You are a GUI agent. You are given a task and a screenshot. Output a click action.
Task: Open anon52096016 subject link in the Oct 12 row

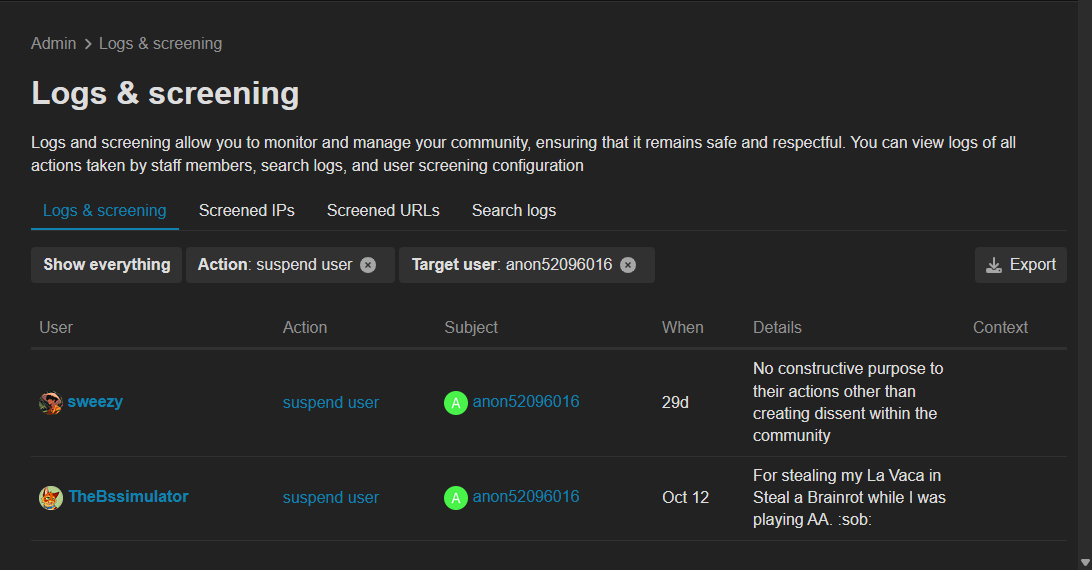tap(526, 496)
